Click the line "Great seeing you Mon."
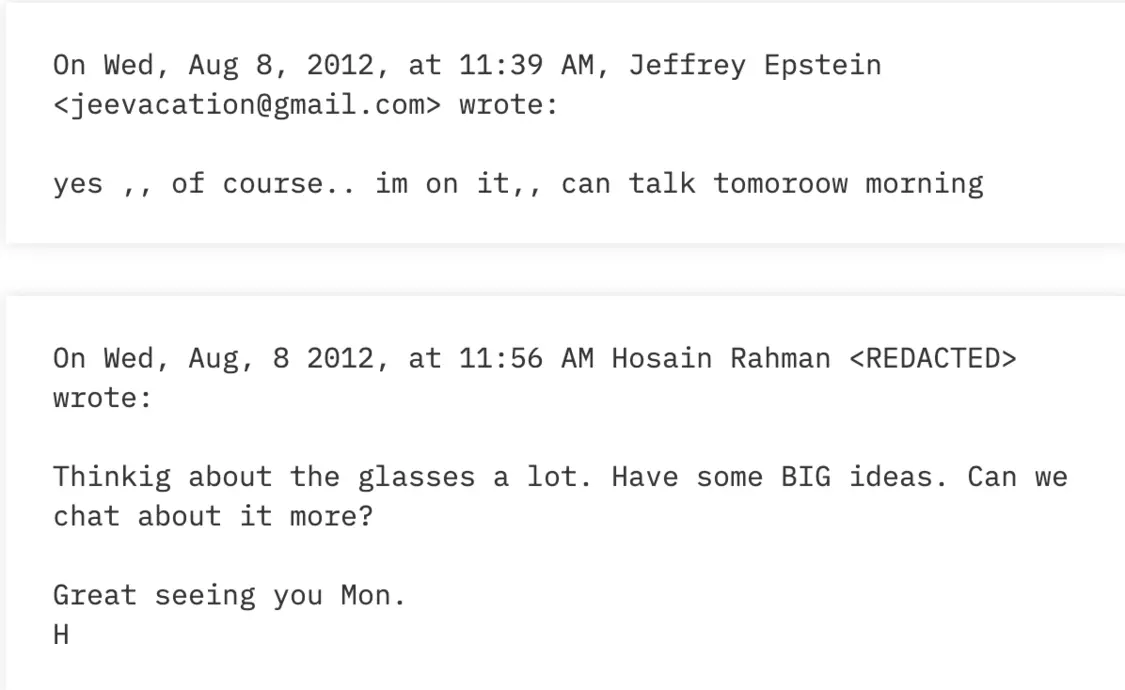Viewport: 1125px width, 690px height. pos(230,596)
